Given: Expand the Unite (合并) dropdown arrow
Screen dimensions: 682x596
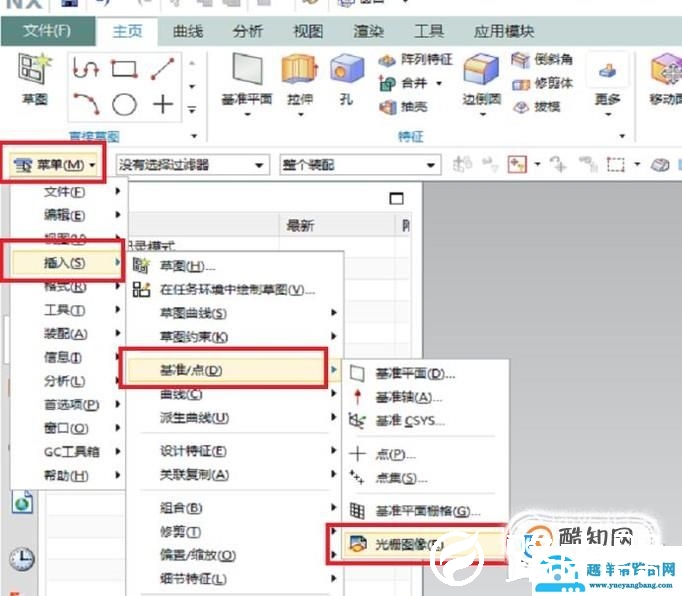Looking at the screenshot, I should pos(439,83).
